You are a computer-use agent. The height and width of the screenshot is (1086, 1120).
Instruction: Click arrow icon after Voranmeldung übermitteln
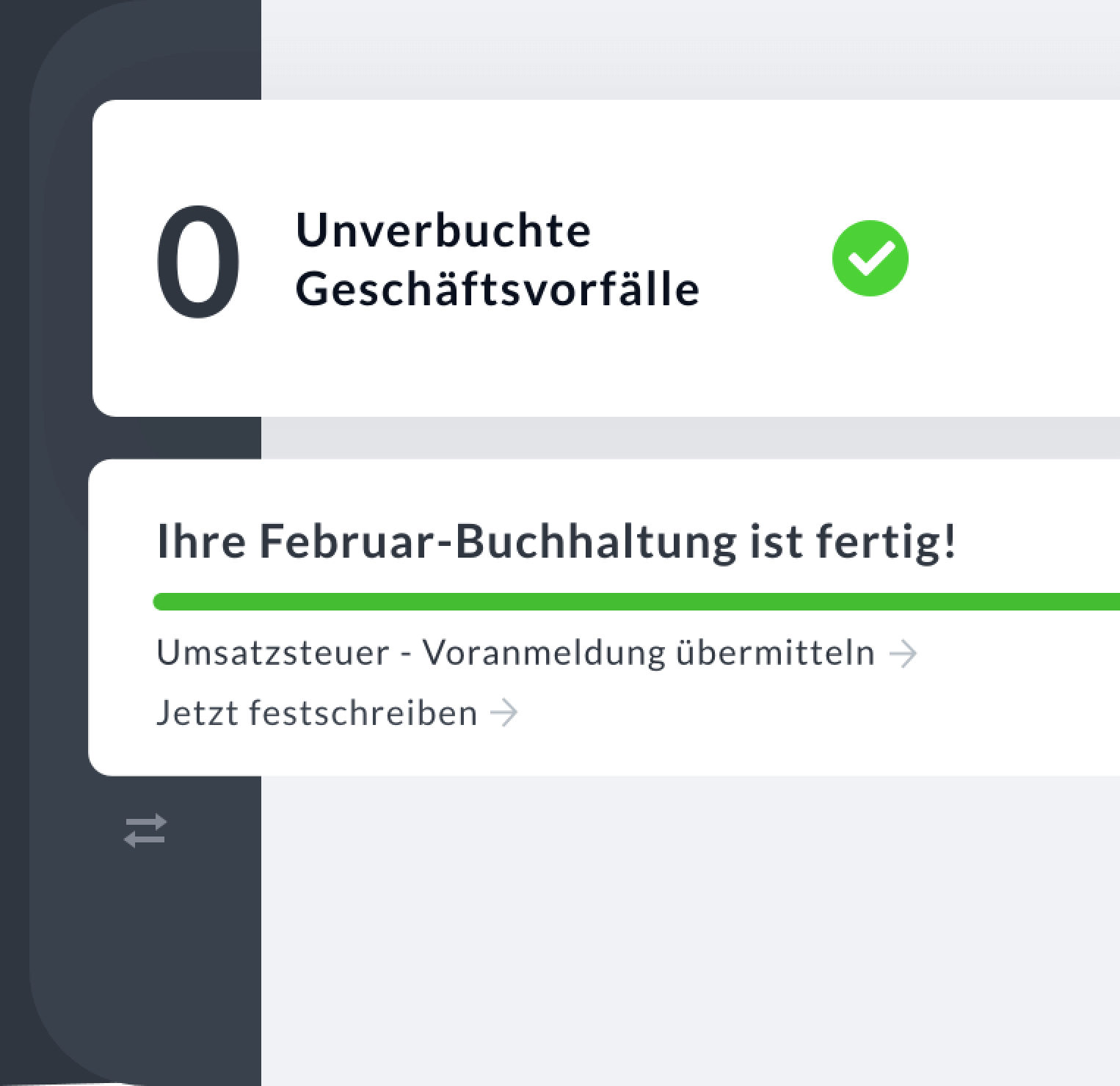(903, 653)
